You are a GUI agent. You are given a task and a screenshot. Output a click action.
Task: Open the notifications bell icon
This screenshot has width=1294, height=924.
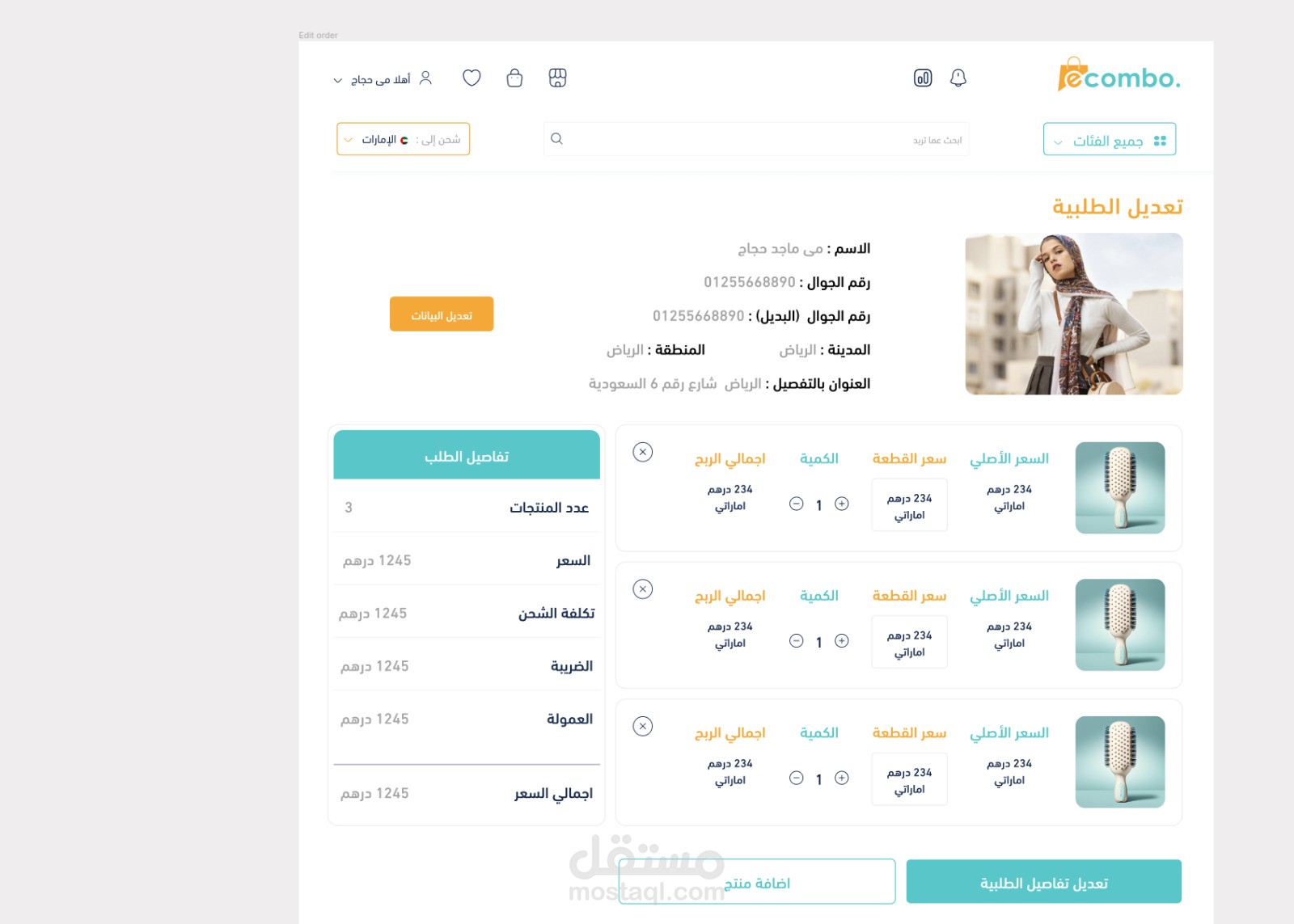point(958,78)
